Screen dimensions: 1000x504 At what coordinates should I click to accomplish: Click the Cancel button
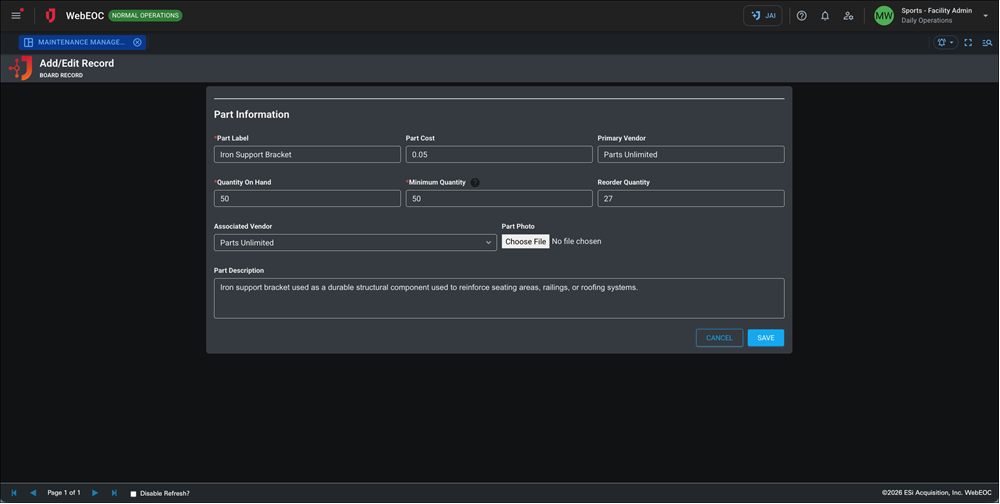click(x=719, y=338)
